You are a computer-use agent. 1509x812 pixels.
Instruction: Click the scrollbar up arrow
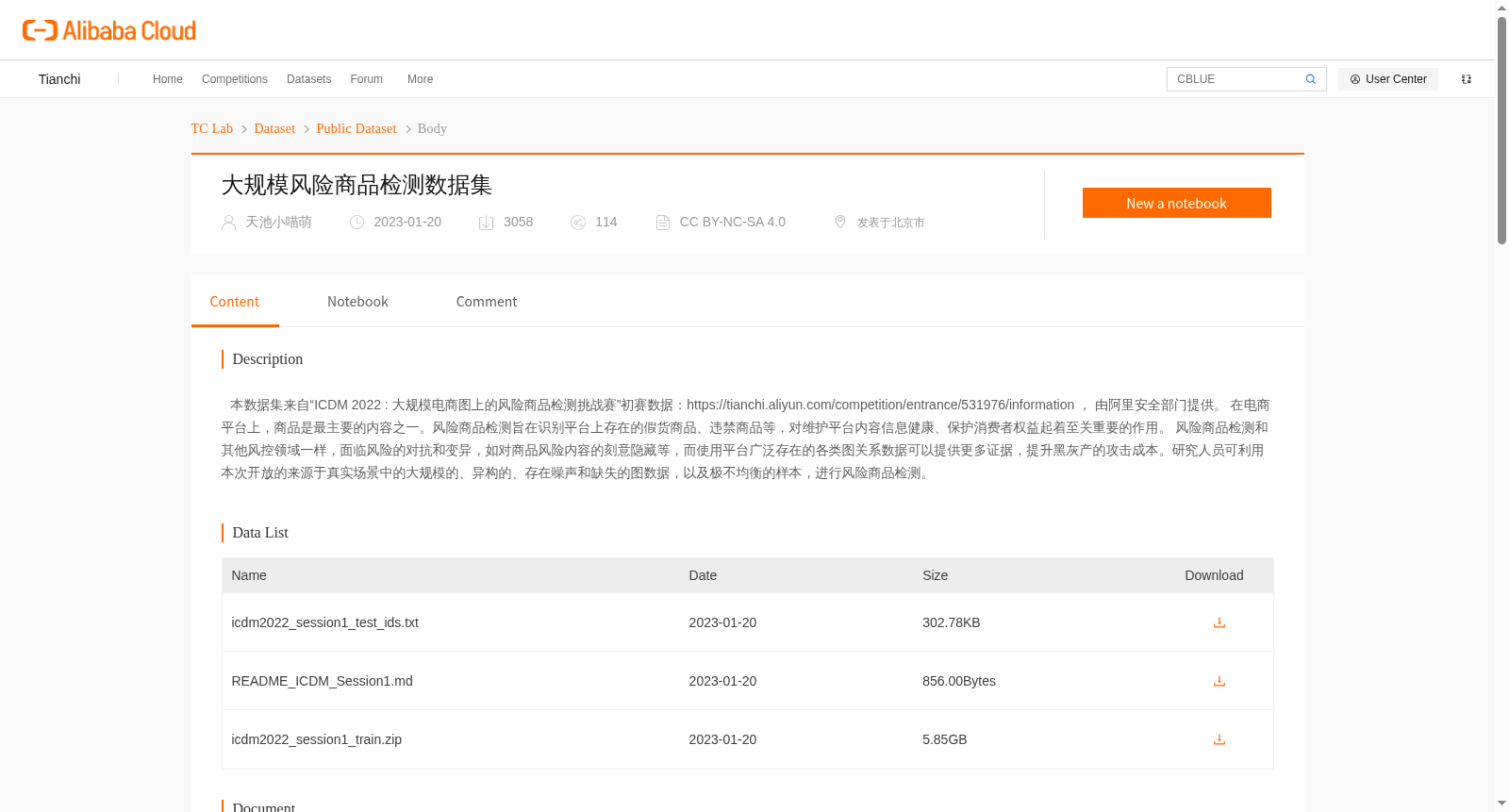[1502, 8]
